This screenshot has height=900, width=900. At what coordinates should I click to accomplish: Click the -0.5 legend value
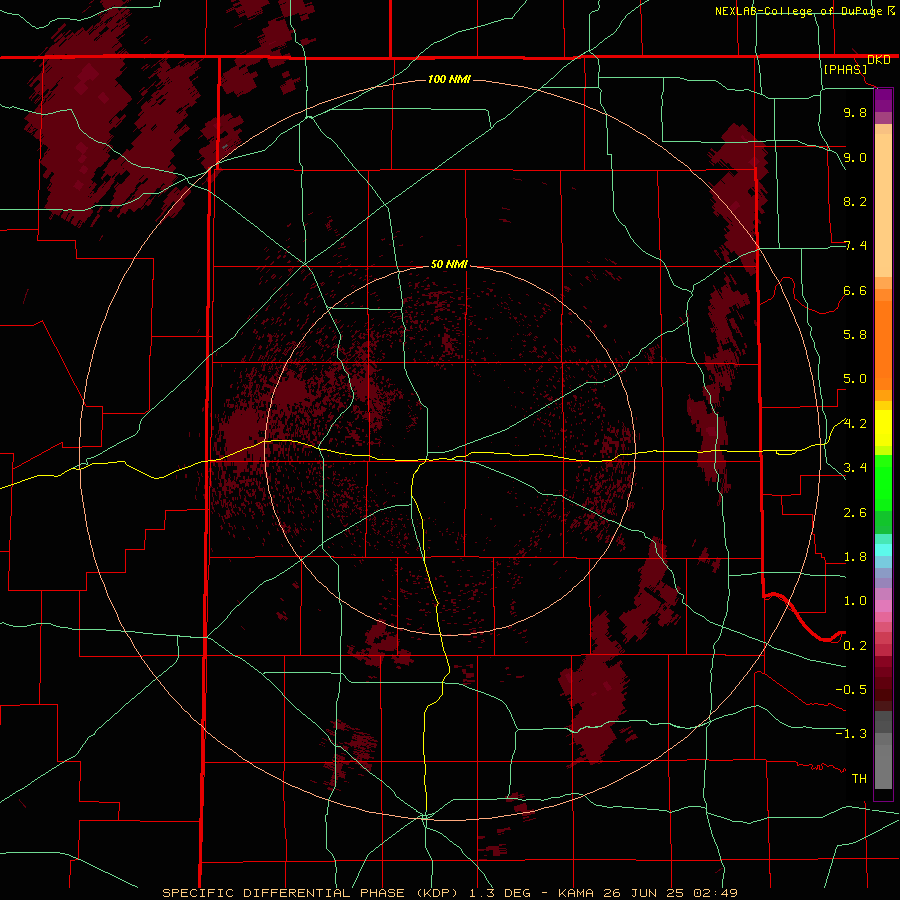851,690
